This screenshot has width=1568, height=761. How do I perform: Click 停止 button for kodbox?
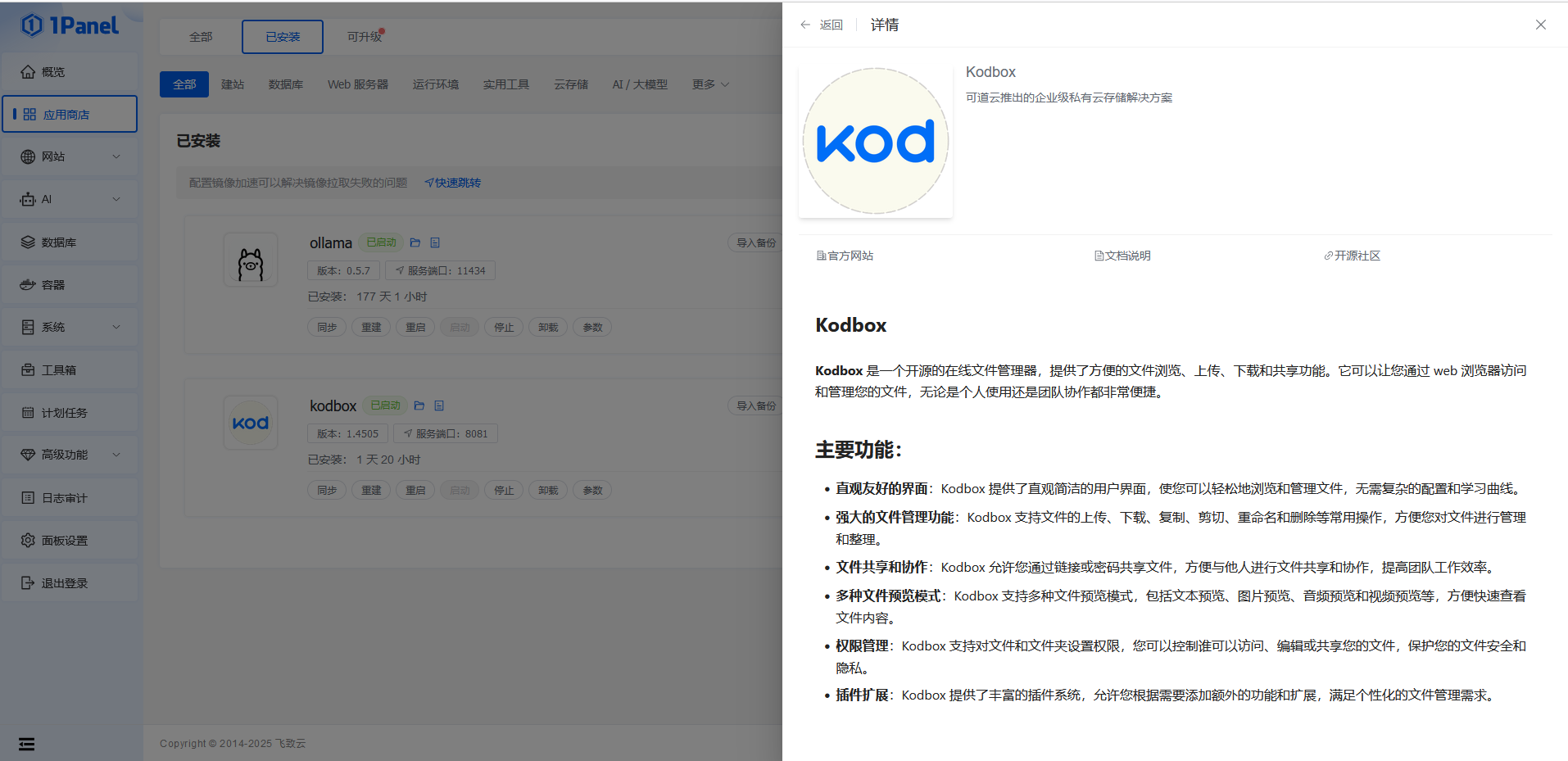[x=504, y=491]
